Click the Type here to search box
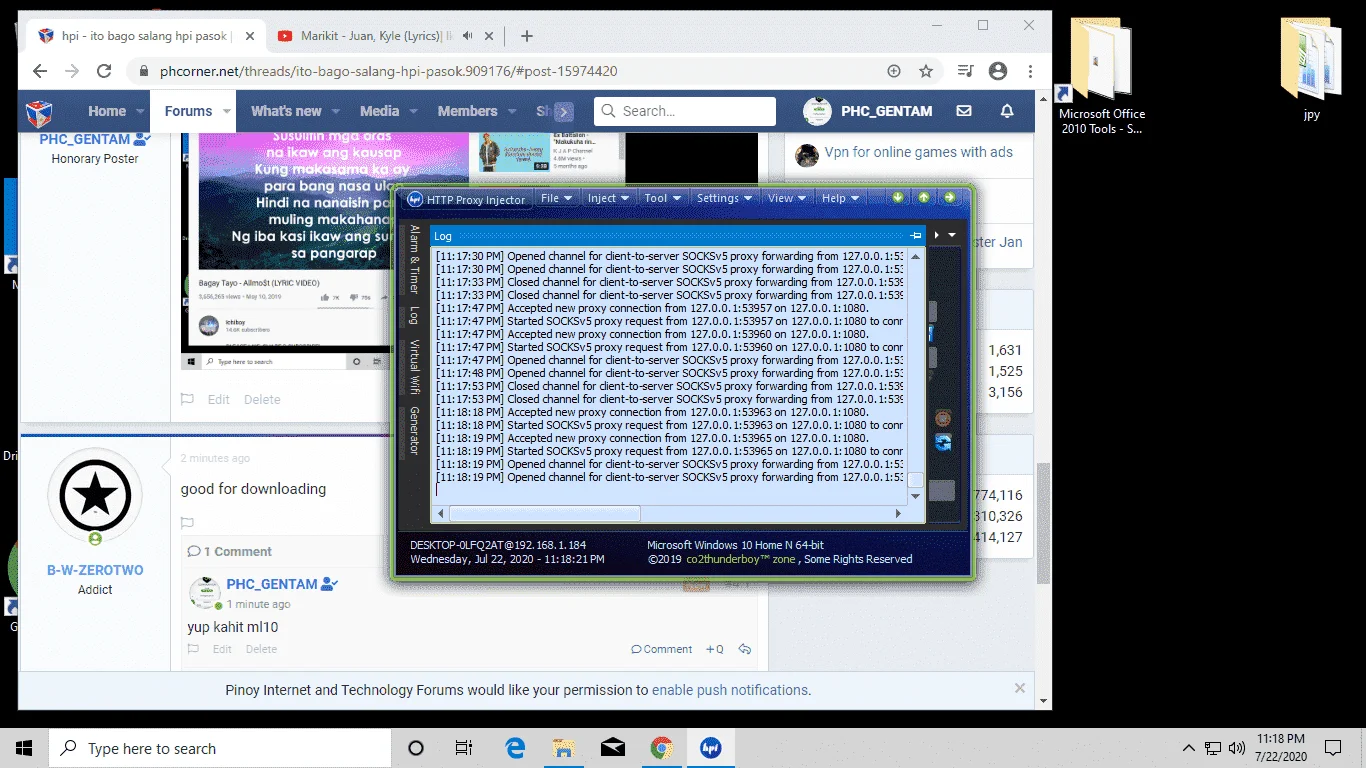The image size is (1366, 768). coord(220,748)
